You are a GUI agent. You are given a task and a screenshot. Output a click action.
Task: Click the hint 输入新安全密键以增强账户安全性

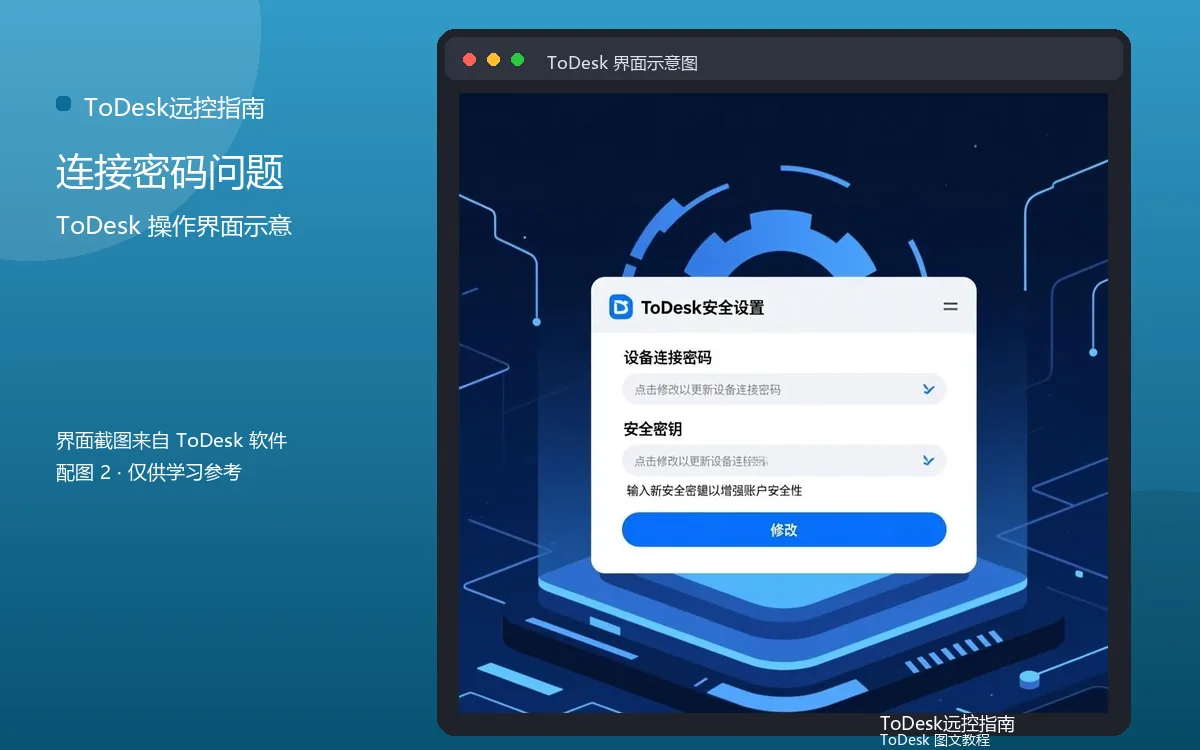(714, 491)
